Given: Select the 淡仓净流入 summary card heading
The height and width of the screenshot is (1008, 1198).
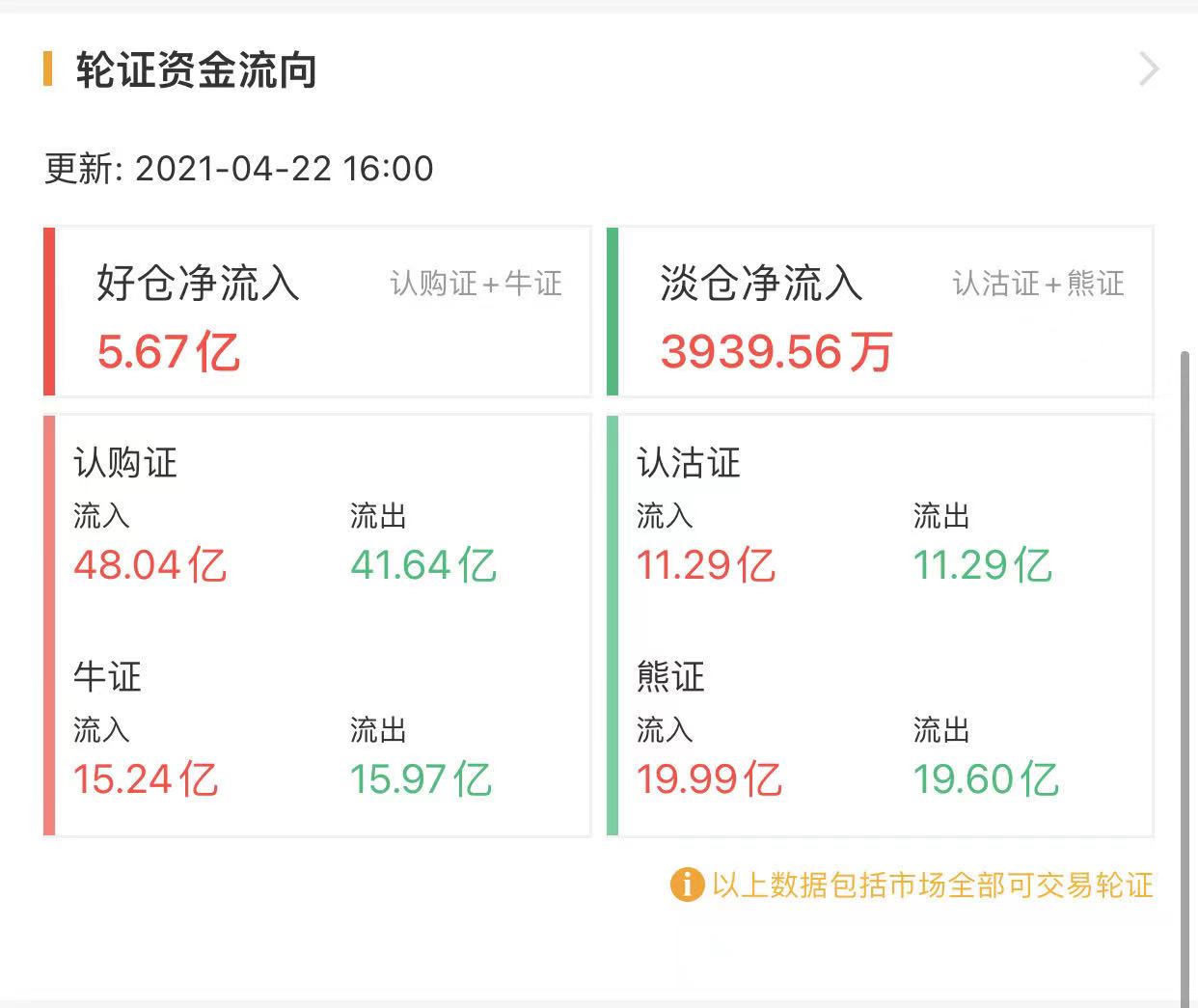Looking at the screenshot, I should [x=761, y=284].
